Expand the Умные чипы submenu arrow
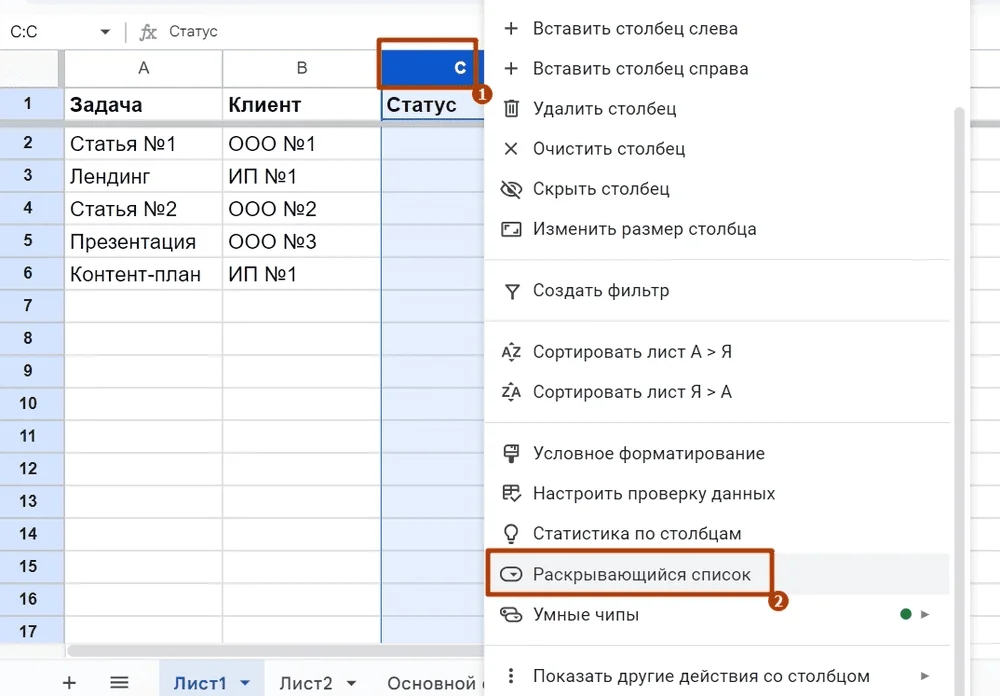Viewport: 1000px width, 696px height. tap(925, 614)
